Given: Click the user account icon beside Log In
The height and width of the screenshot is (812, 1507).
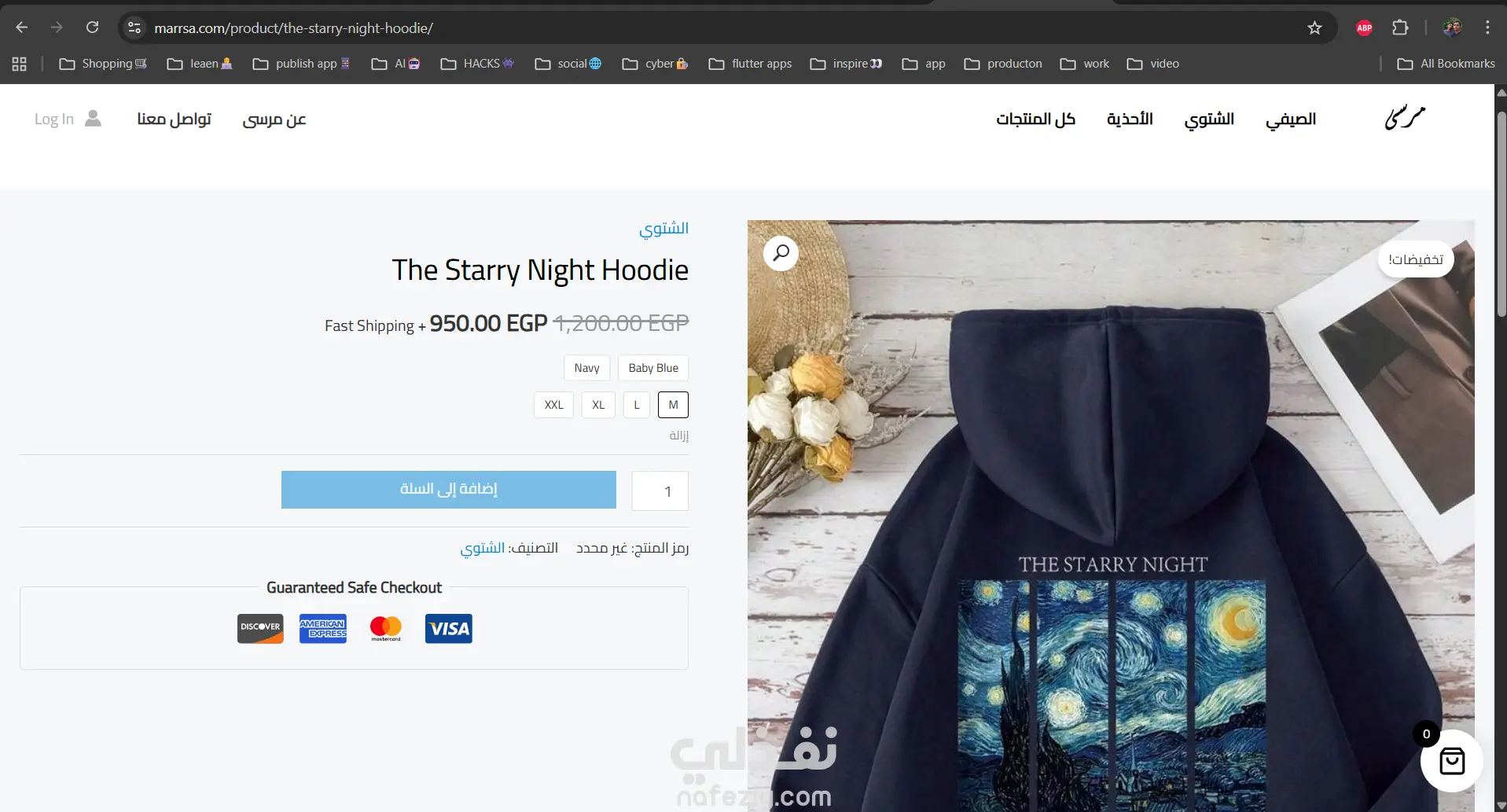Looking at the screenshot, I should point(93,119).
